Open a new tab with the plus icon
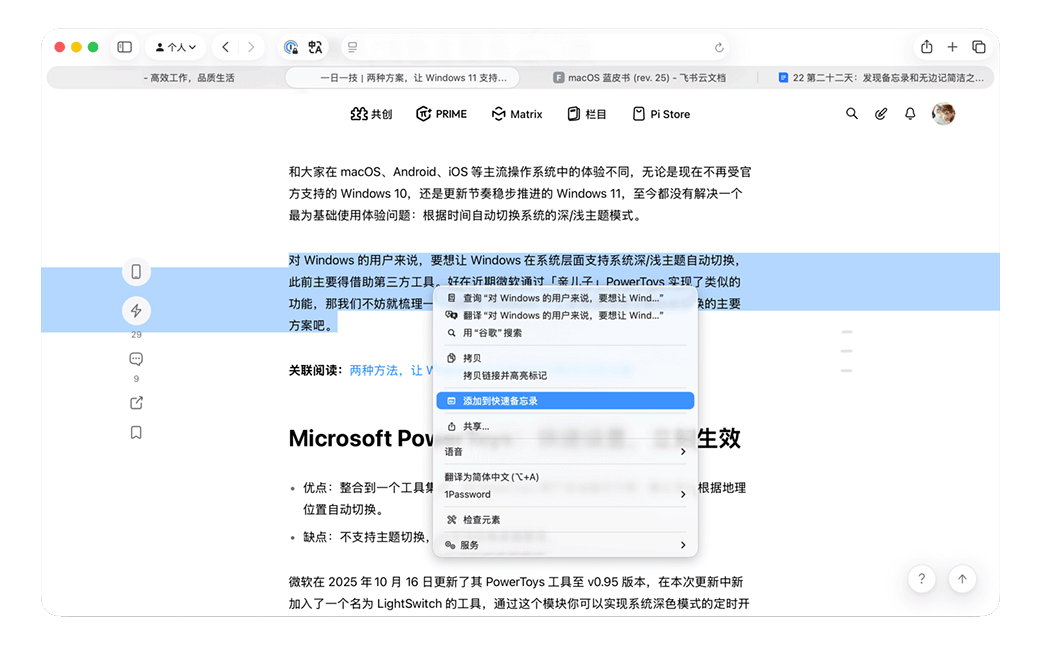 (952, 46)
